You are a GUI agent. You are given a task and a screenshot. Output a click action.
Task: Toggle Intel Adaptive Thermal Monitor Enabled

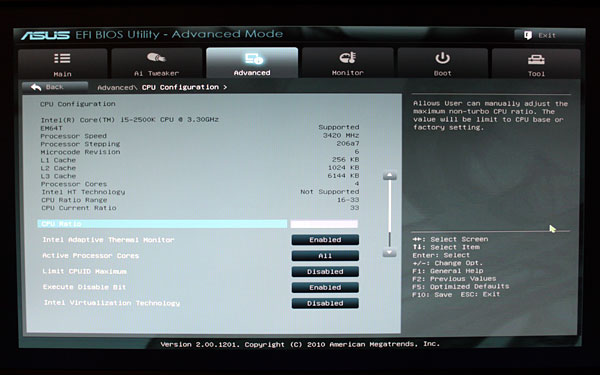pos(325,240)
